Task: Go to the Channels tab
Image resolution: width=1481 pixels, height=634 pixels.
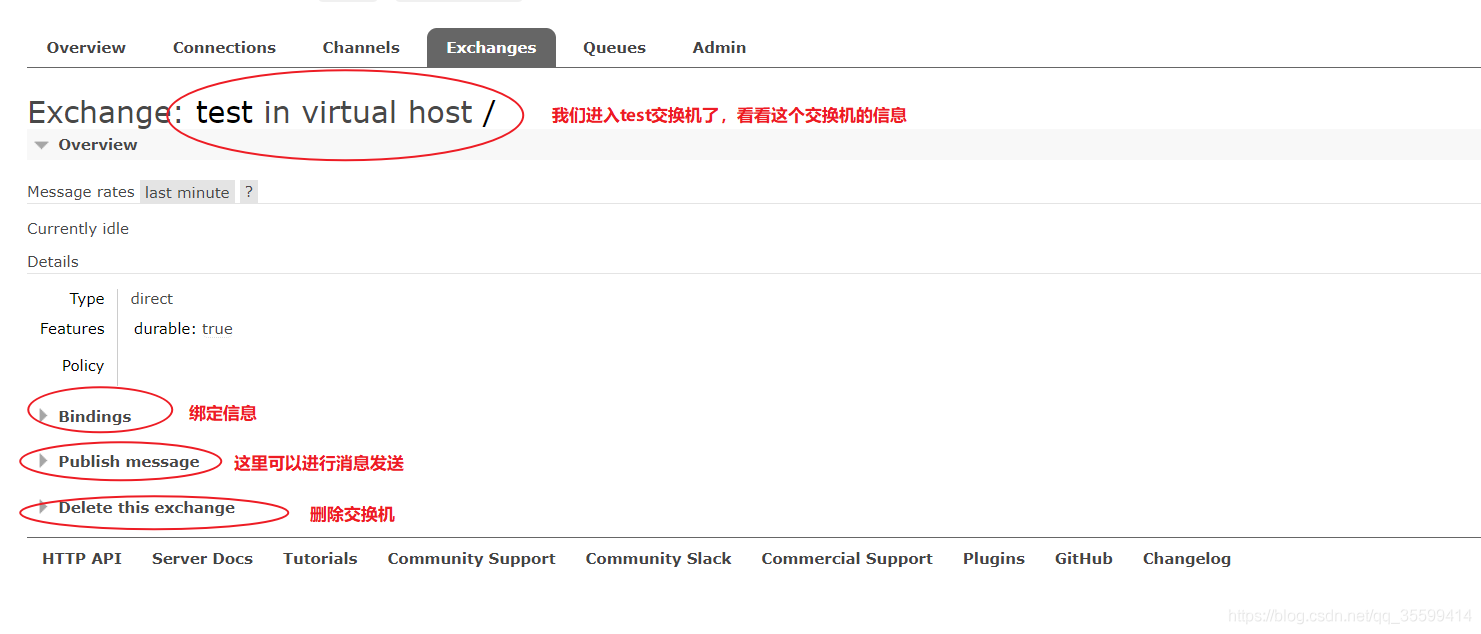Action: (x=361, y=48)
